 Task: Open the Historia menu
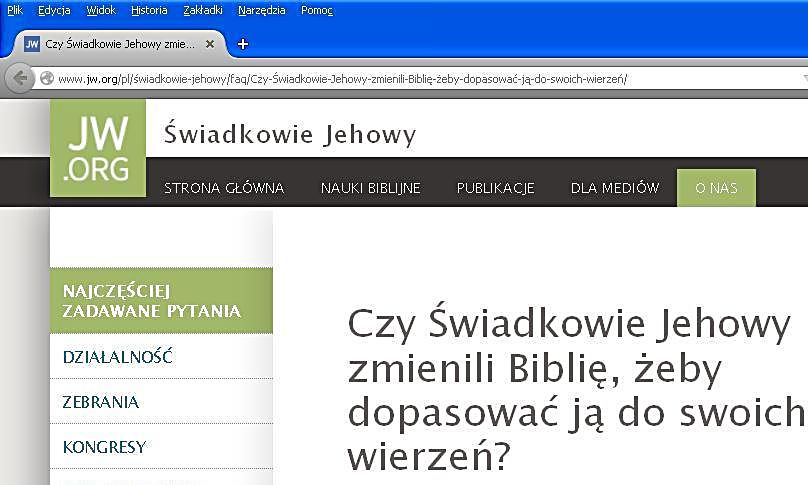coord(149,10)
